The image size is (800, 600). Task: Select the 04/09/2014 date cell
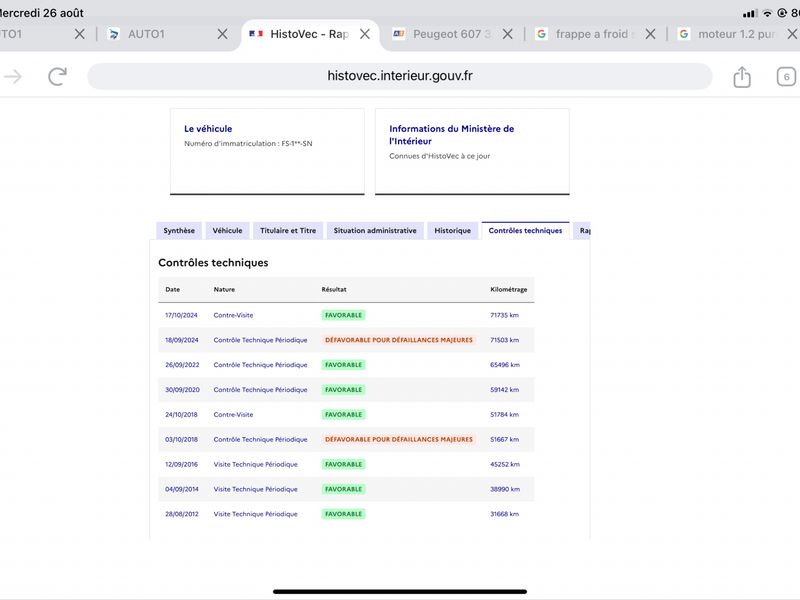(x=182, y=489)
